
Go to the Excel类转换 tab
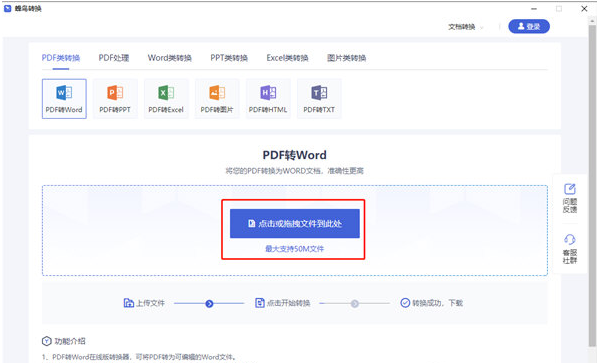coord(287,58)
